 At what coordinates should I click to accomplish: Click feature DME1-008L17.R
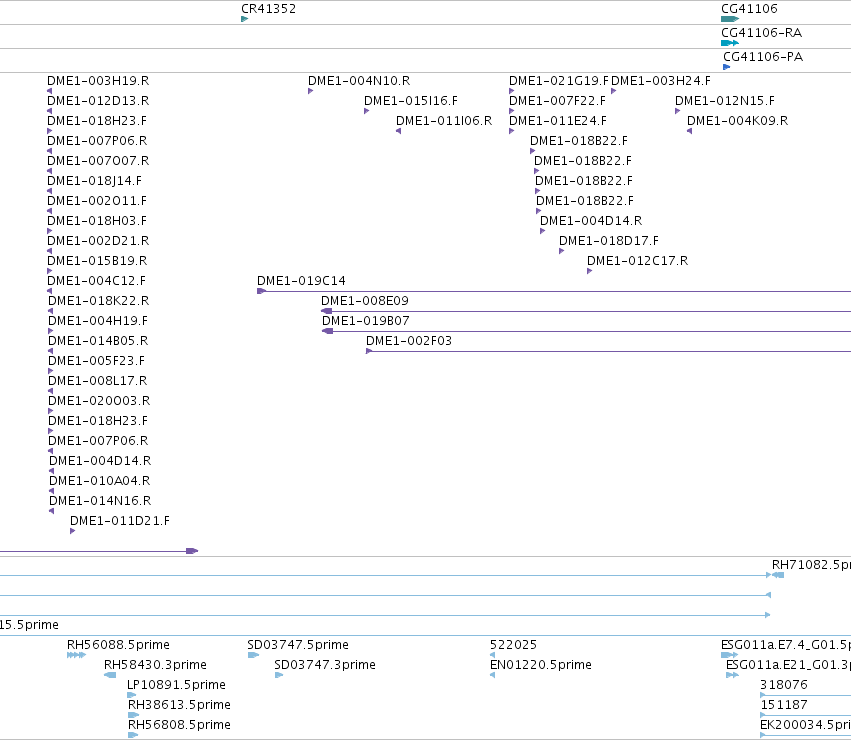(98, 381)
